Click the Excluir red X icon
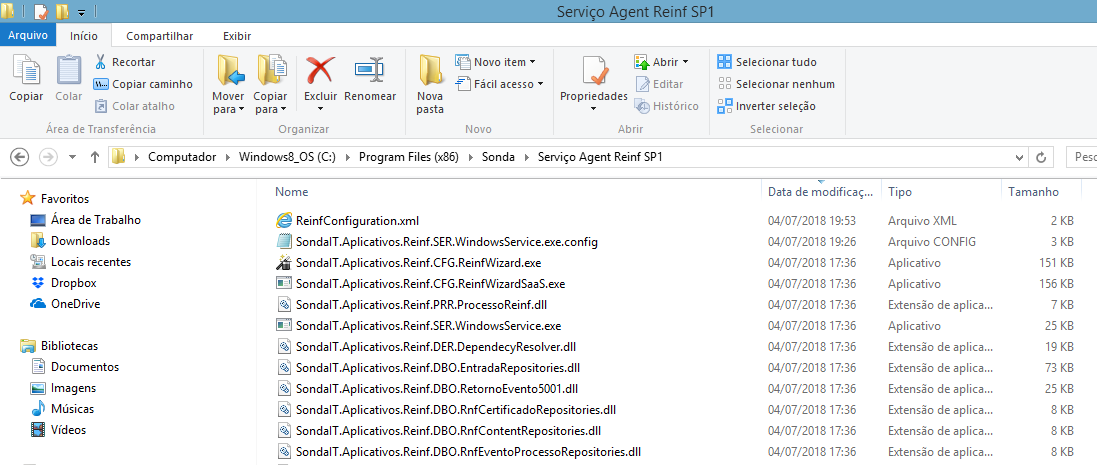Image resolution: width=1097 pixels, height=465 pixels. (x=320, y=72)
